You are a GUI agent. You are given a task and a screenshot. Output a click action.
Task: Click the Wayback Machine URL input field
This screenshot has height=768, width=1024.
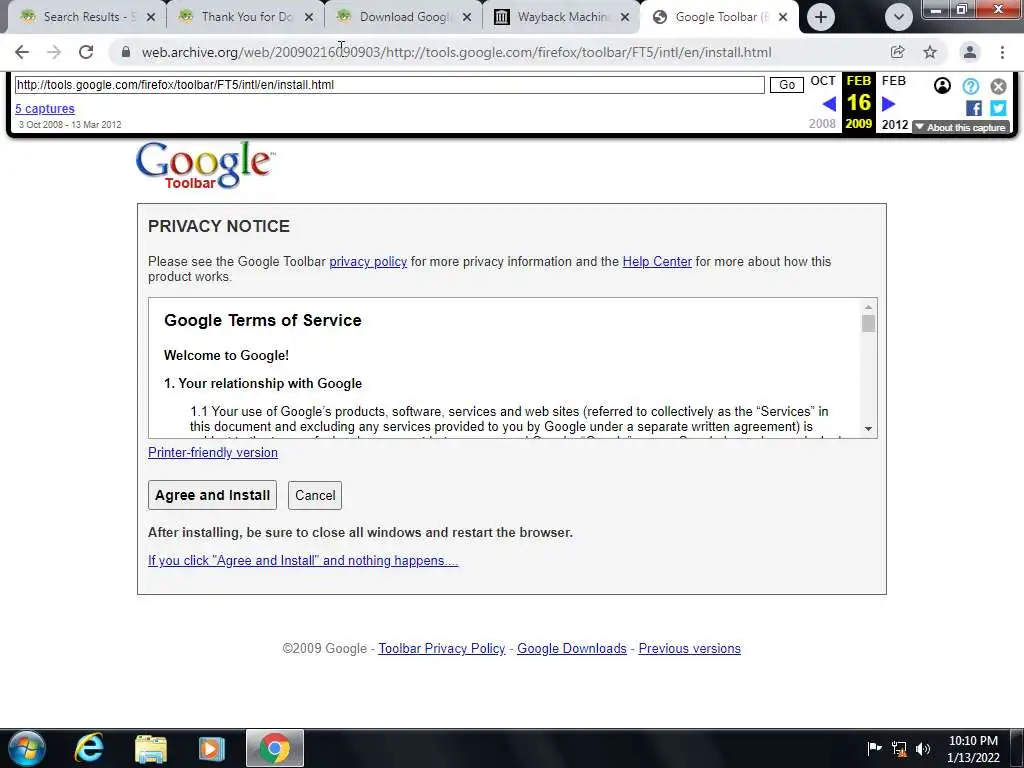(389, 85)
